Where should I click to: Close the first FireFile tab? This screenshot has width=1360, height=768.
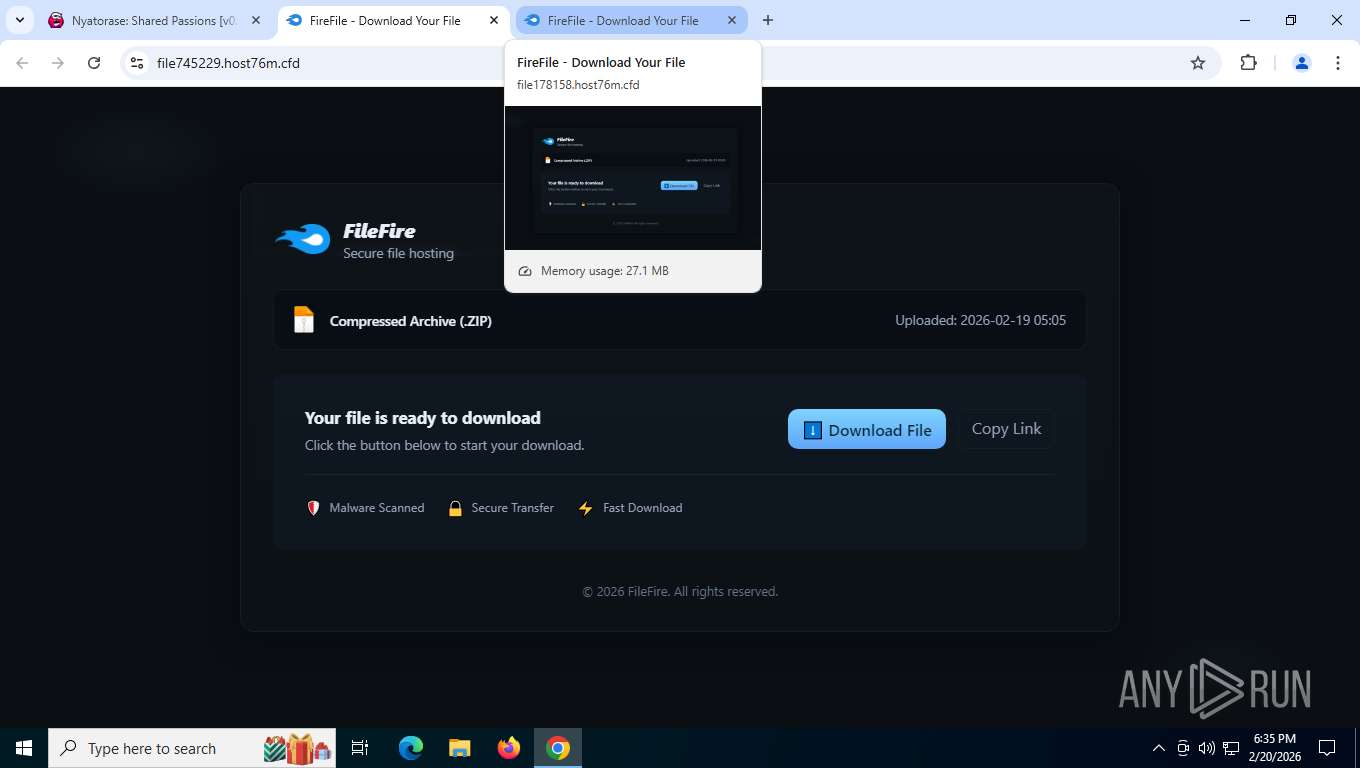pos(494,20)
